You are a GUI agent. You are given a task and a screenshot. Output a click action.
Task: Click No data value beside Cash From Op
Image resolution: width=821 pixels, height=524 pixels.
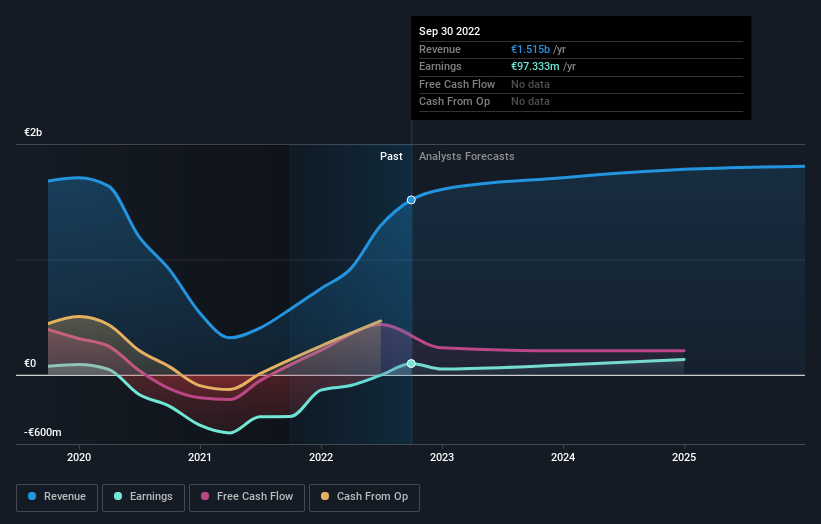(530, 102)
